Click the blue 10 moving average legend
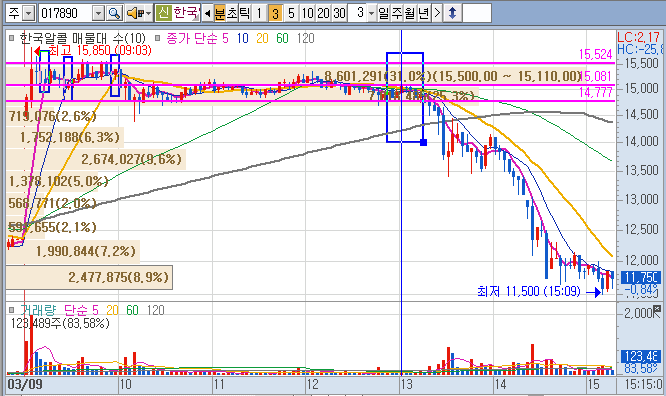The width and height of the screenshot is (666, 396). 243,38
